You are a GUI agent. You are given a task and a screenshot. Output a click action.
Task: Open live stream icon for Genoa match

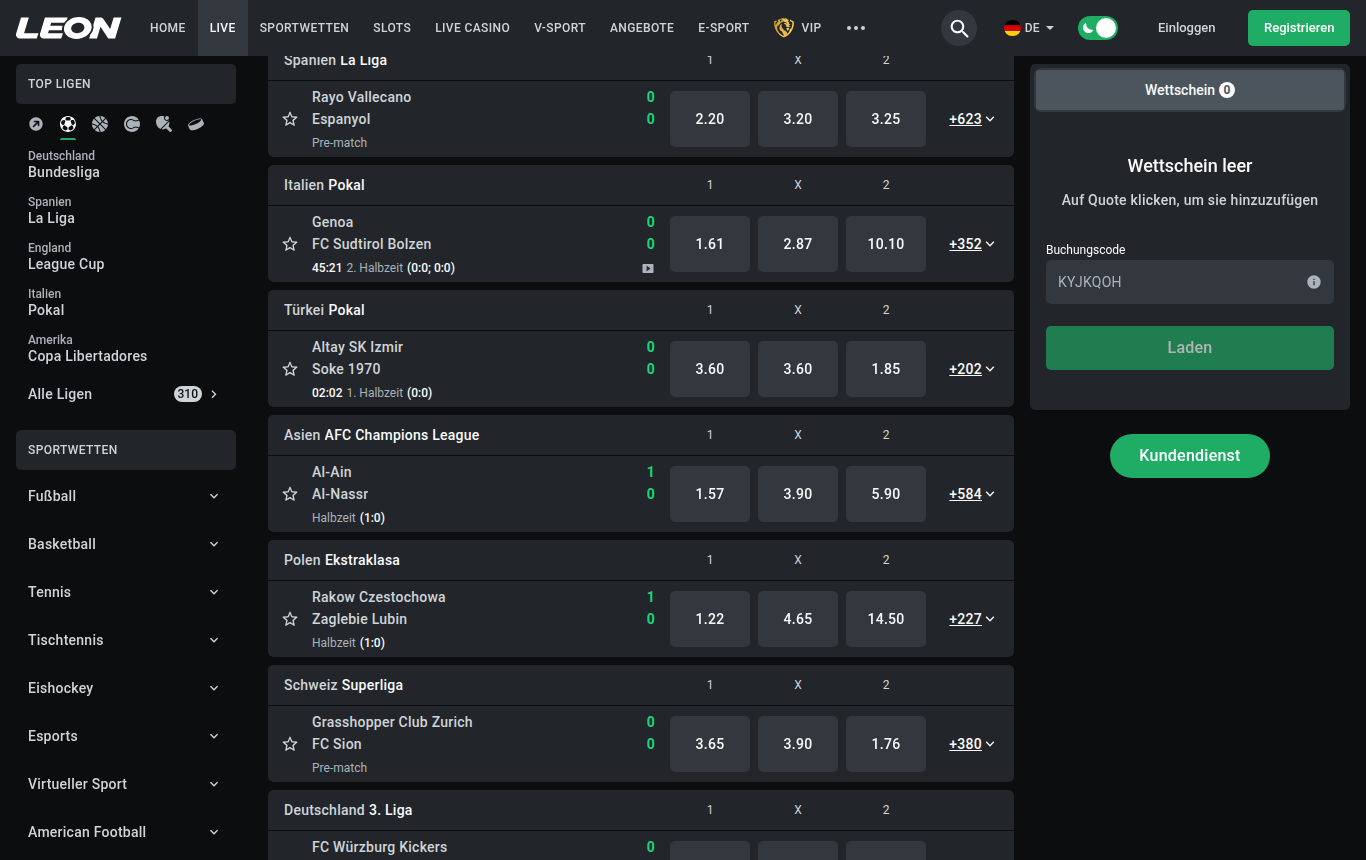click(648, 268)
